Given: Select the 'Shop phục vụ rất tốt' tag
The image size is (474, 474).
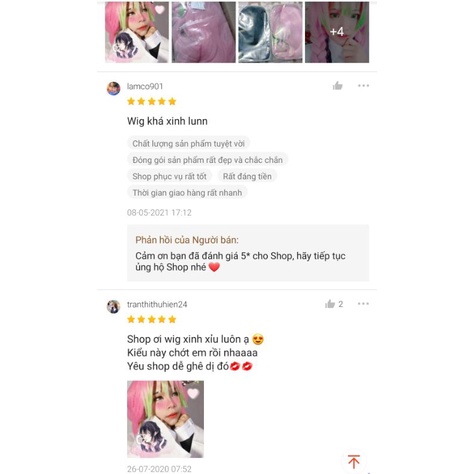Looking at the screenshot, I should 169,176.
